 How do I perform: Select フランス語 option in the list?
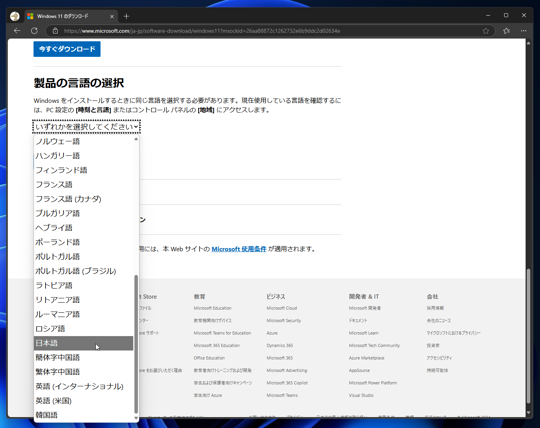83,185
